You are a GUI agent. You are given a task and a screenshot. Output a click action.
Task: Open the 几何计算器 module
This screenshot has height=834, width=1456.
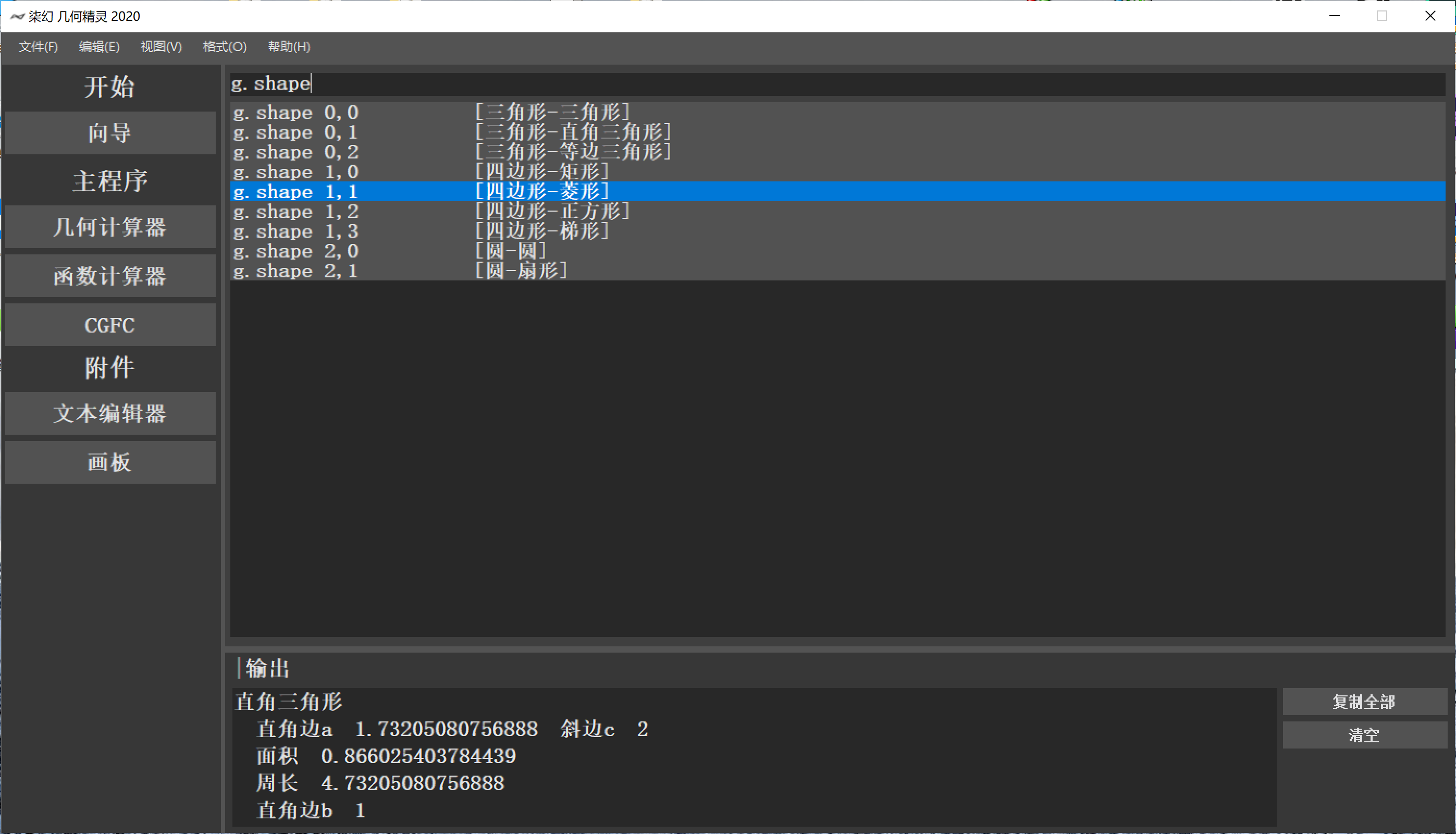coord(110,227)
